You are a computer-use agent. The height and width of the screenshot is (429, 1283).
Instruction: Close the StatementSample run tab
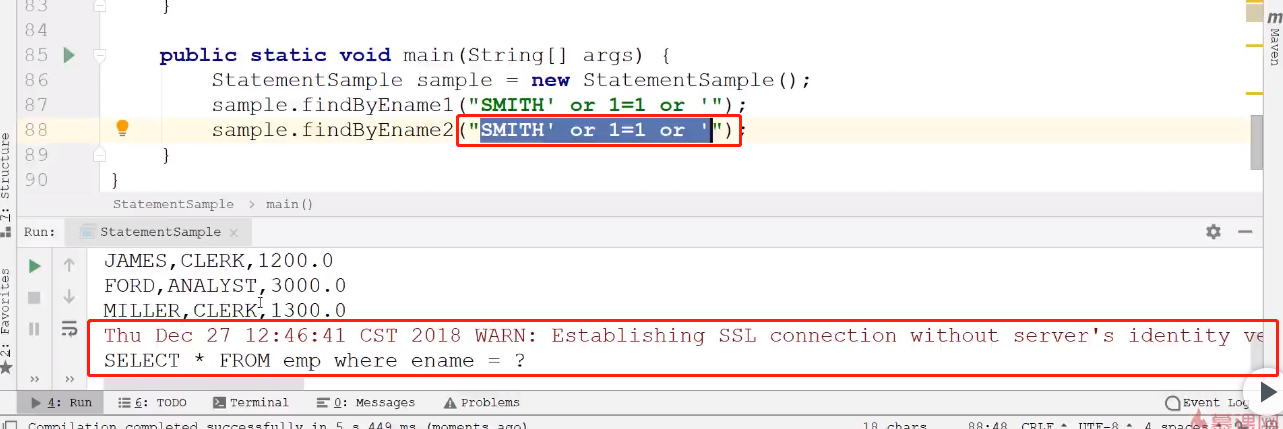234,232
